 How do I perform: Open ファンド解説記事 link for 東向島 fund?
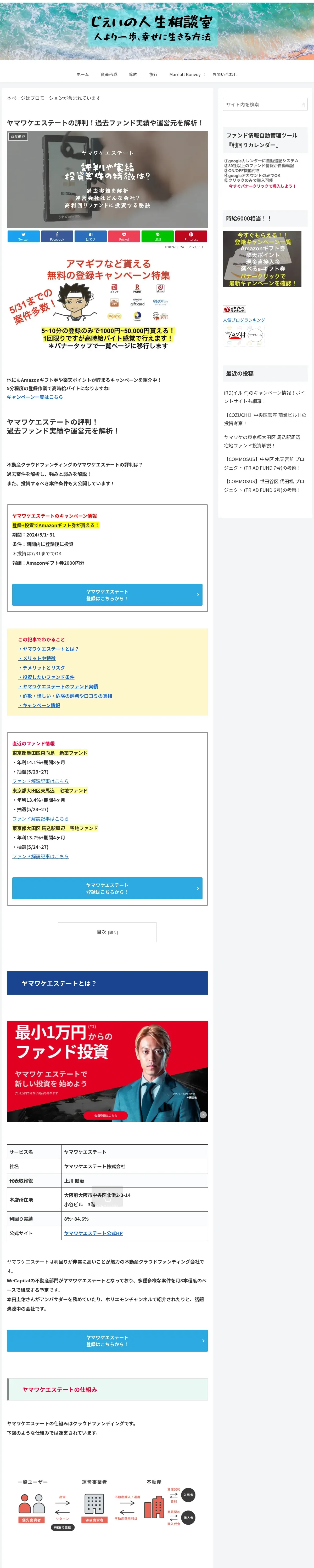click(40, 781)
